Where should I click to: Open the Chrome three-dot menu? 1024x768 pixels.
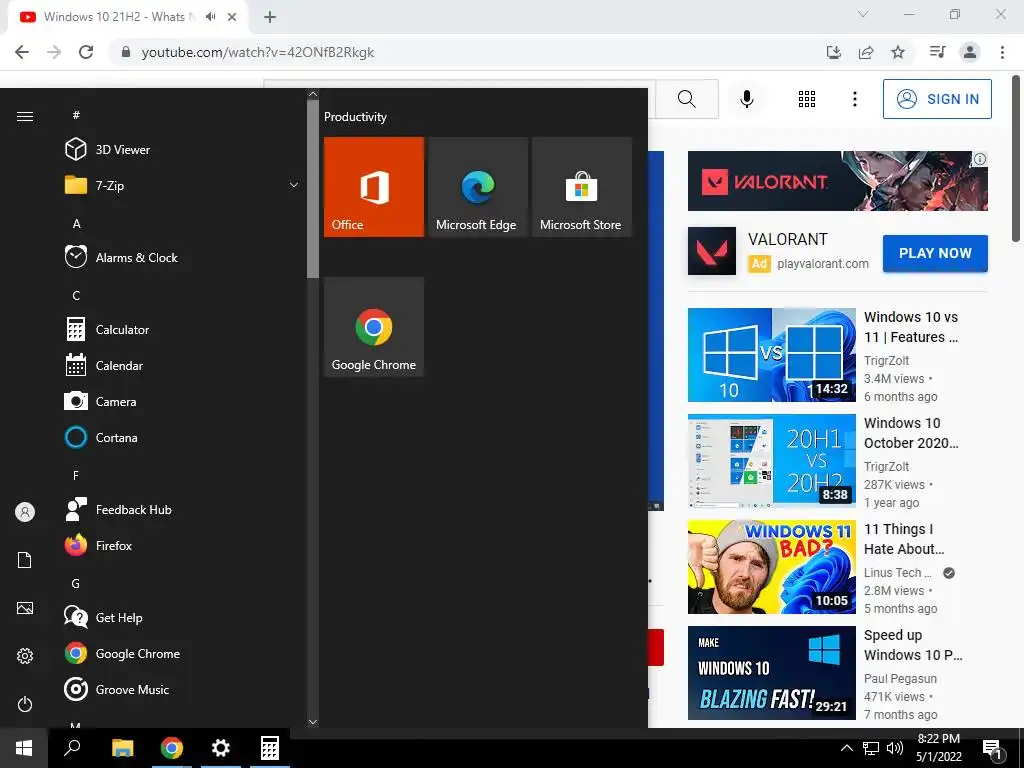click(1002, 52)
